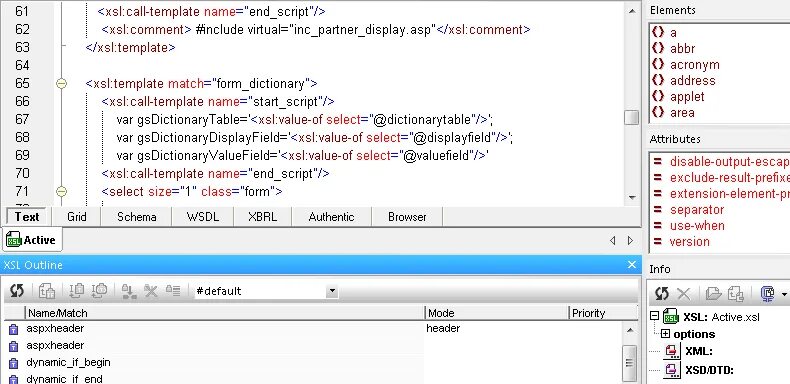
Task: Select 'applet' in Elements list
Action: pos(687,97)
